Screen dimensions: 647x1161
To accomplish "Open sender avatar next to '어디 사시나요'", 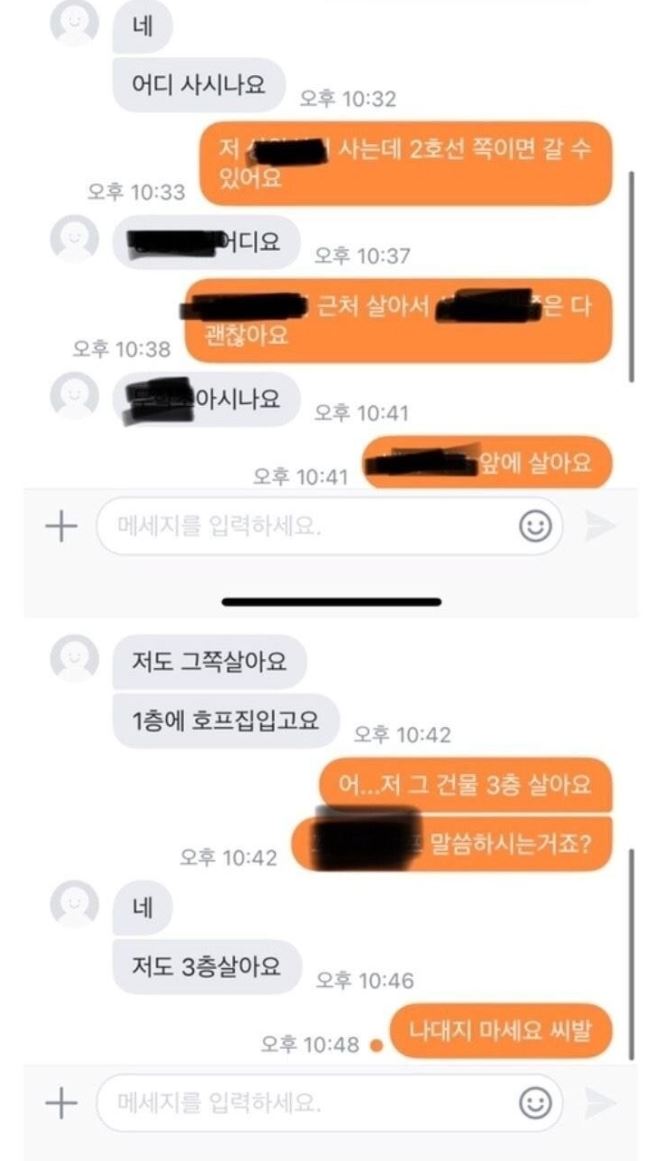I will pos(74,24).
